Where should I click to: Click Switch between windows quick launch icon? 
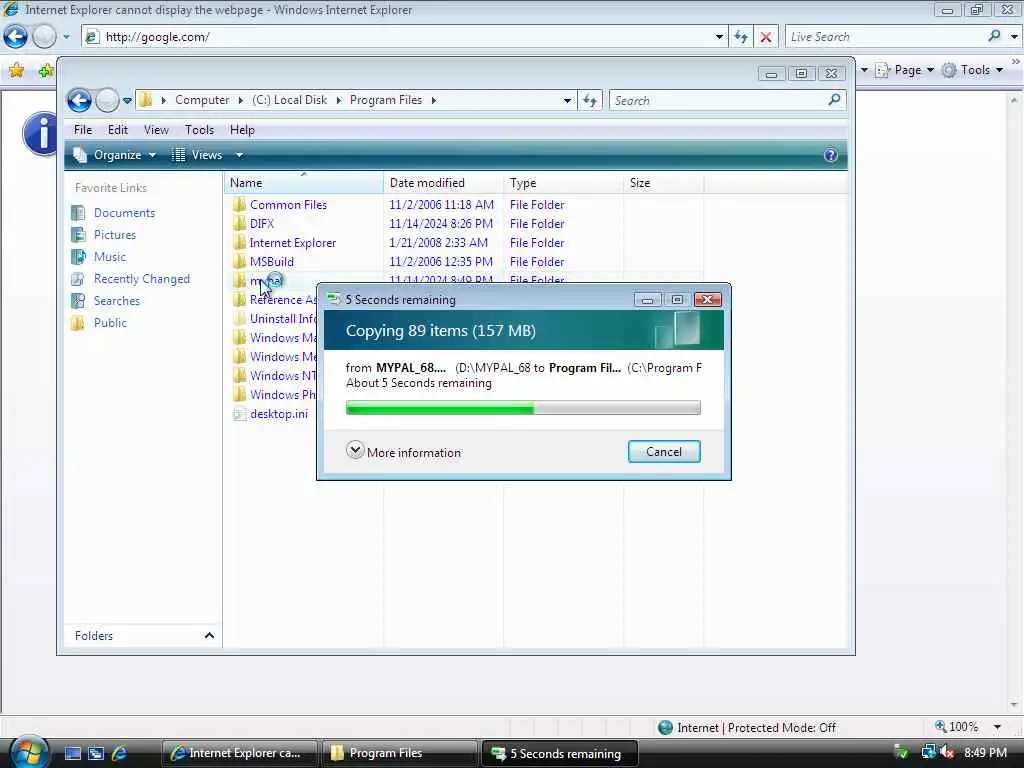point(96,753)
